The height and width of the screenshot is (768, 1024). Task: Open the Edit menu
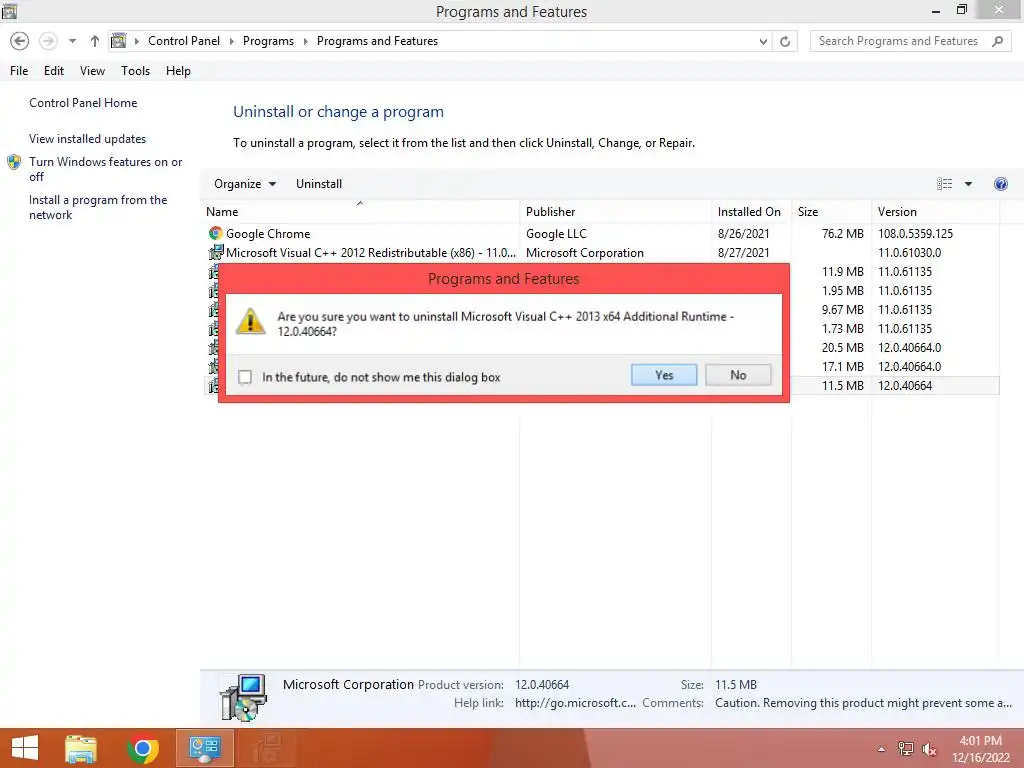(x=54, y=71)
